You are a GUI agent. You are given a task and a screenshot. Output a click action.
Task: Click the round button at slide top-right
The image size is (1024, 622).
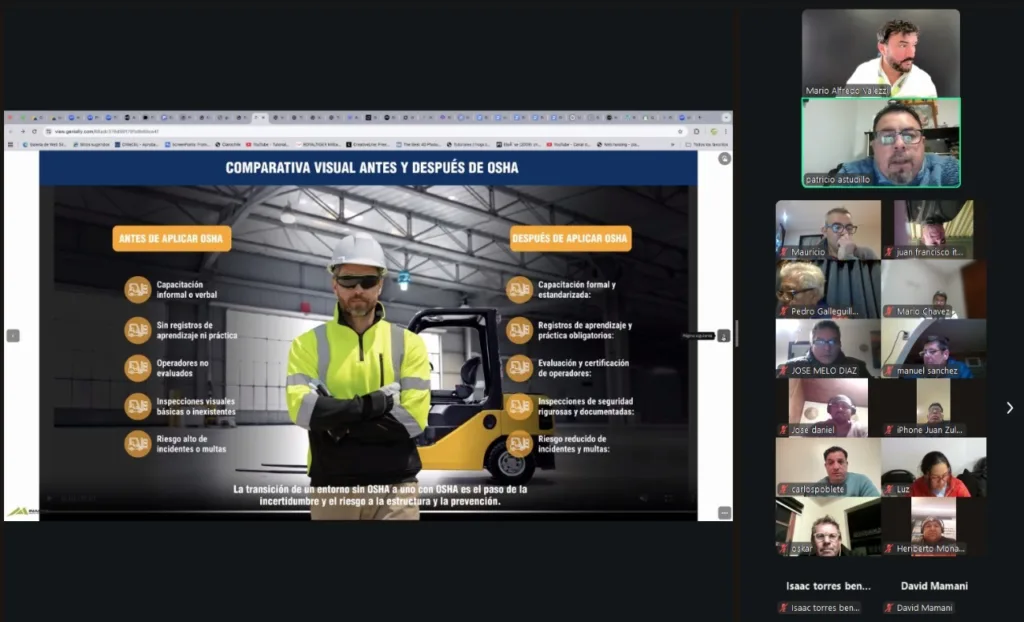[x=724, y=159]
